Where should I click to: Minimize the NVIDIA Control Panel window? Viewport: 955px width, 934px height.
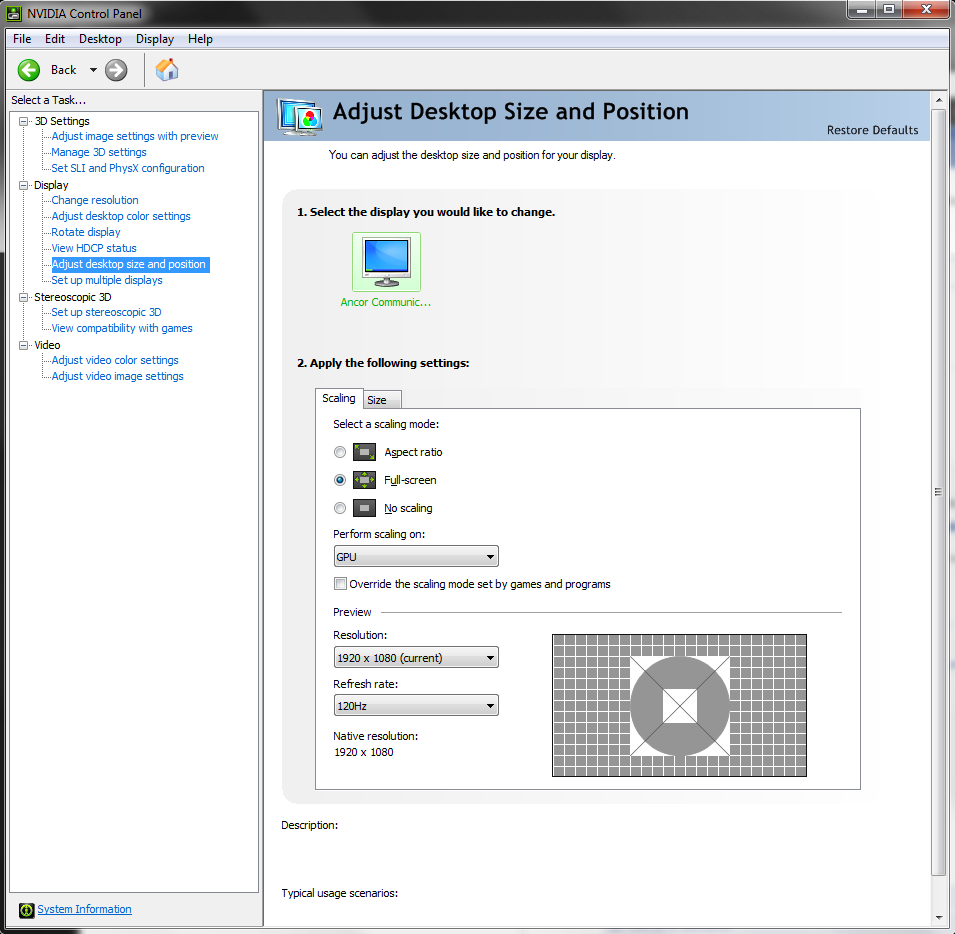pyautogui.click(x=862, y=10)
